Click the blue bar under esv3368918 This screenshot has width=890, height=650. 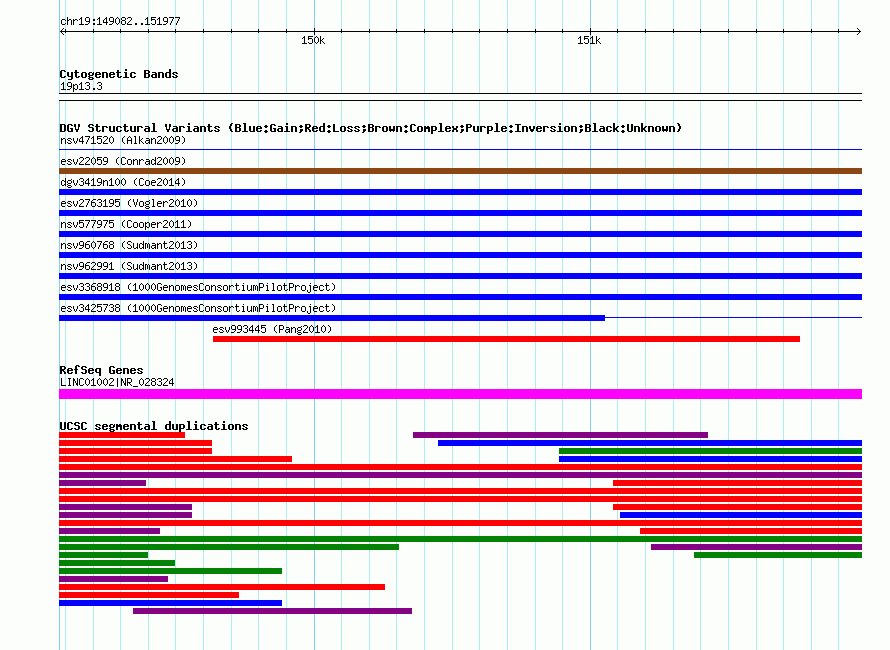click(x=460, y=297)
